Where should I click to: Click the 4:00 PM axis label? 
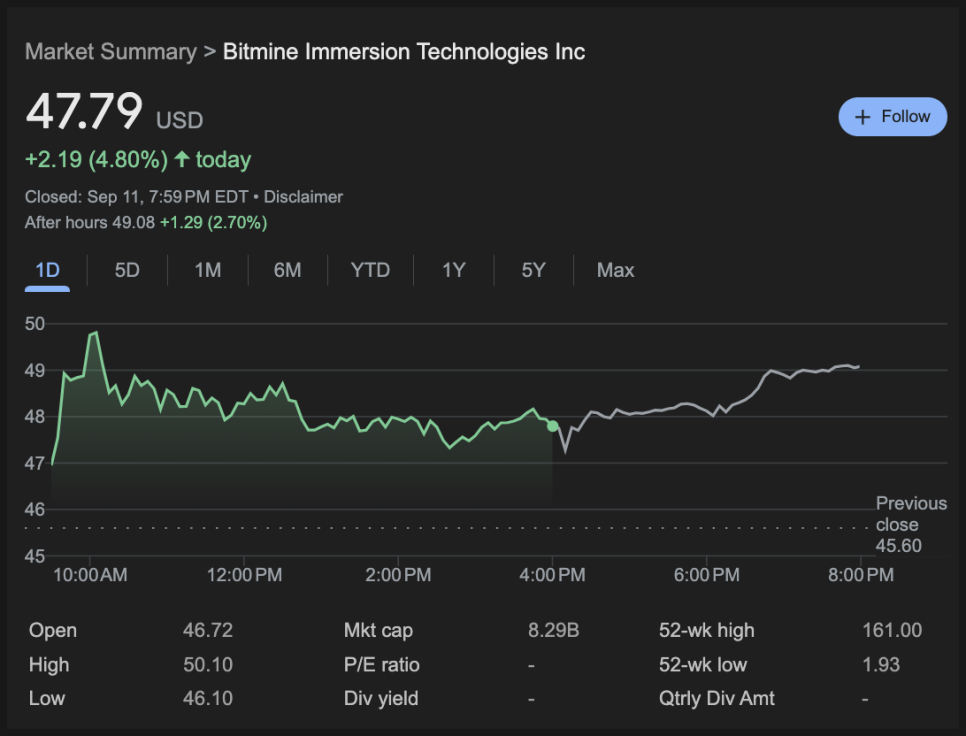click(x=553, y=575)
